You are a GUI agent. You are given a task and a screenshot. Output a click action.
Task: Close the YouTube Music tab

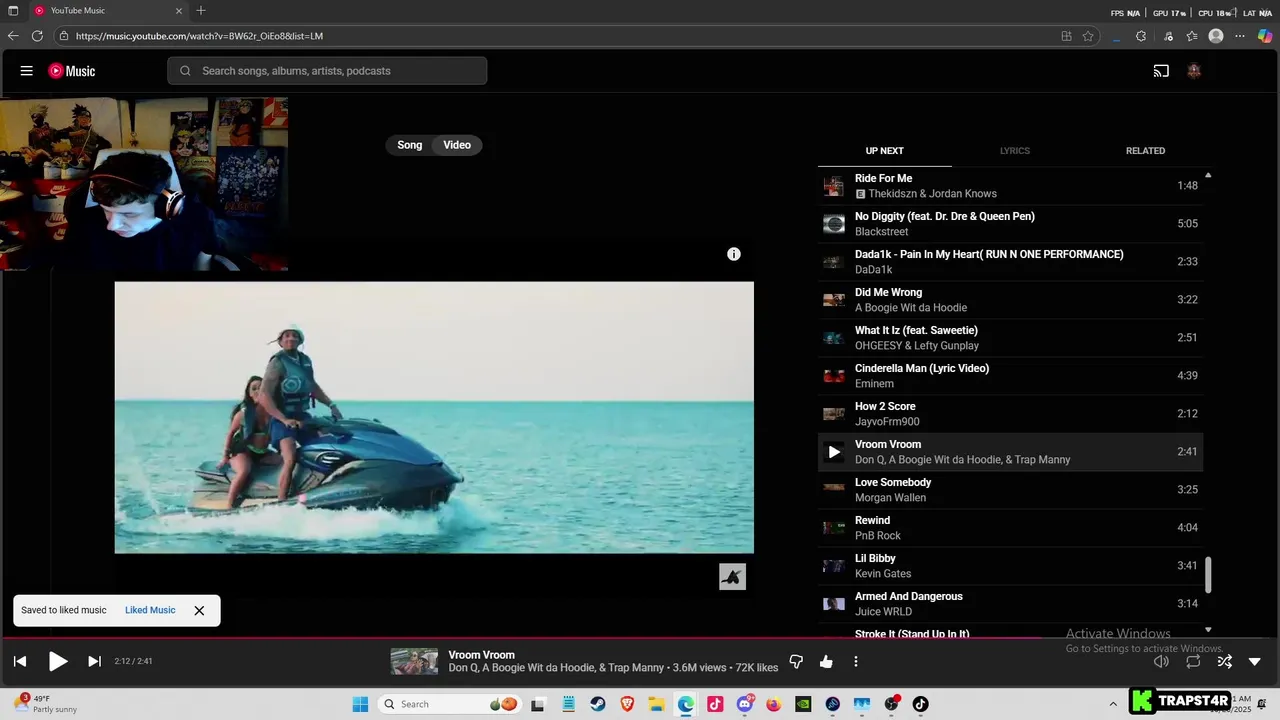tap(179, 10)
